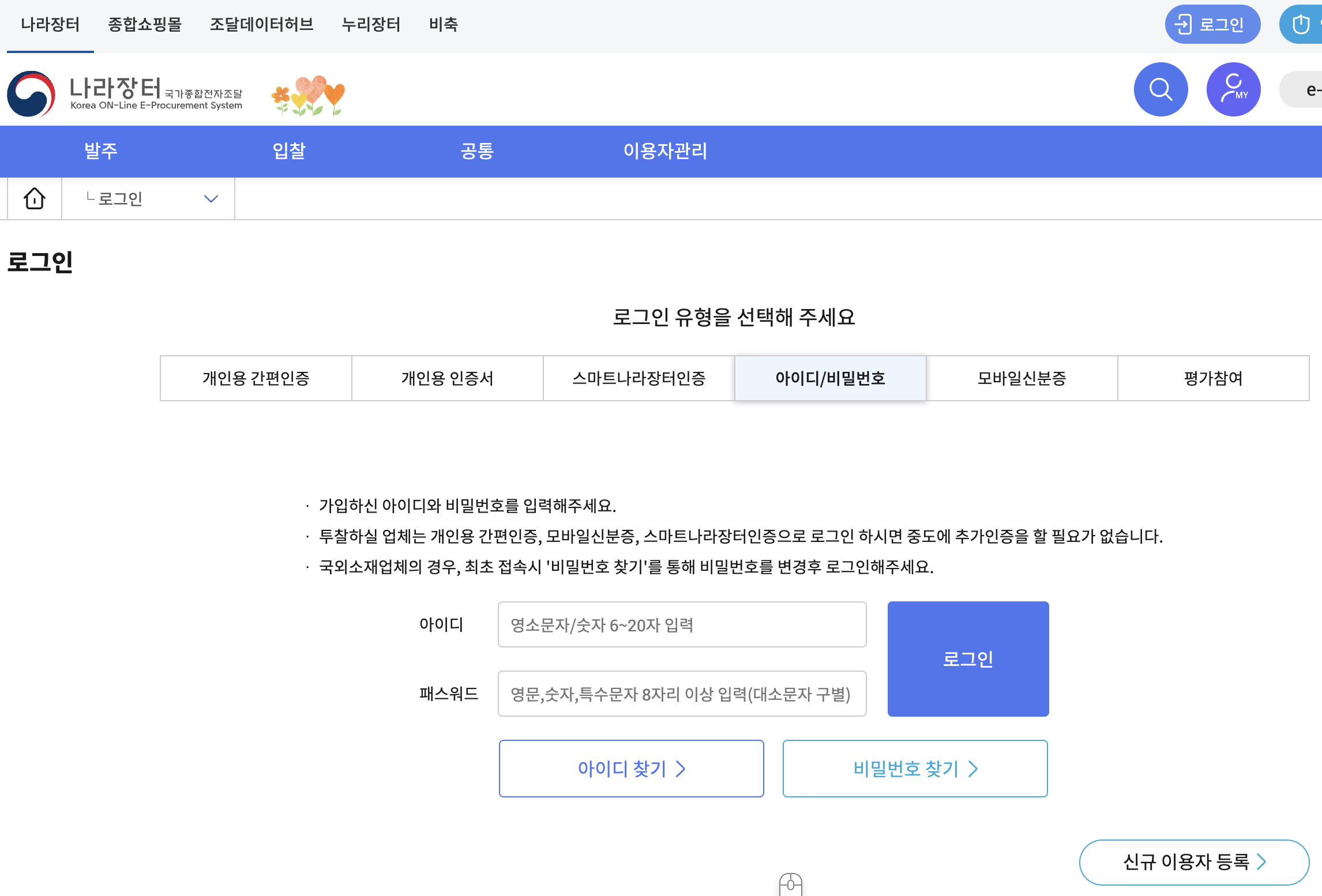Open the MY user profile icon
Image resolution: width=1322 pixels, height=896 pixels.
tap(1233, 89)
